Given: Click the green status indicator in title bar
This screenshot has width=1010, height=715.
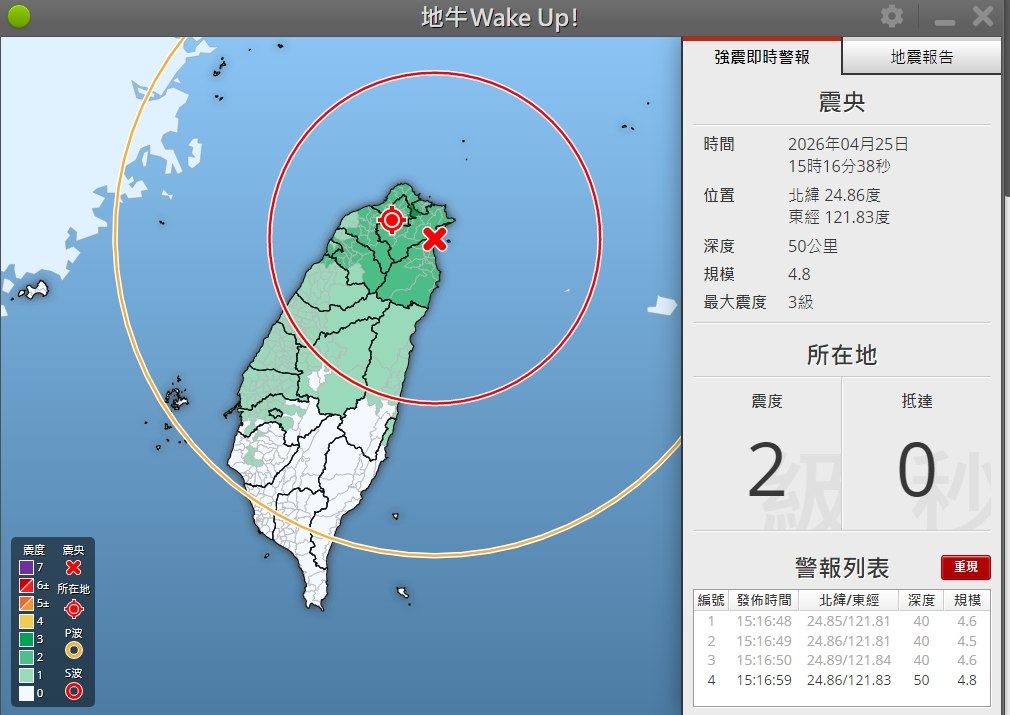Looking at the screenshot, I should click(x=19, y=17).
